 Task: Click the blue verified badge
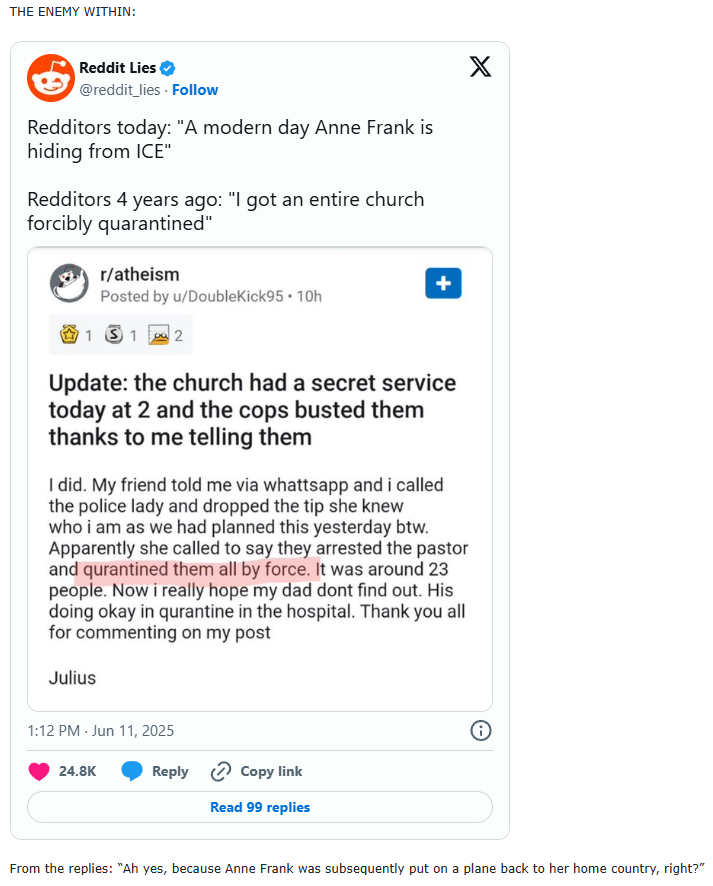click(169, 69)
